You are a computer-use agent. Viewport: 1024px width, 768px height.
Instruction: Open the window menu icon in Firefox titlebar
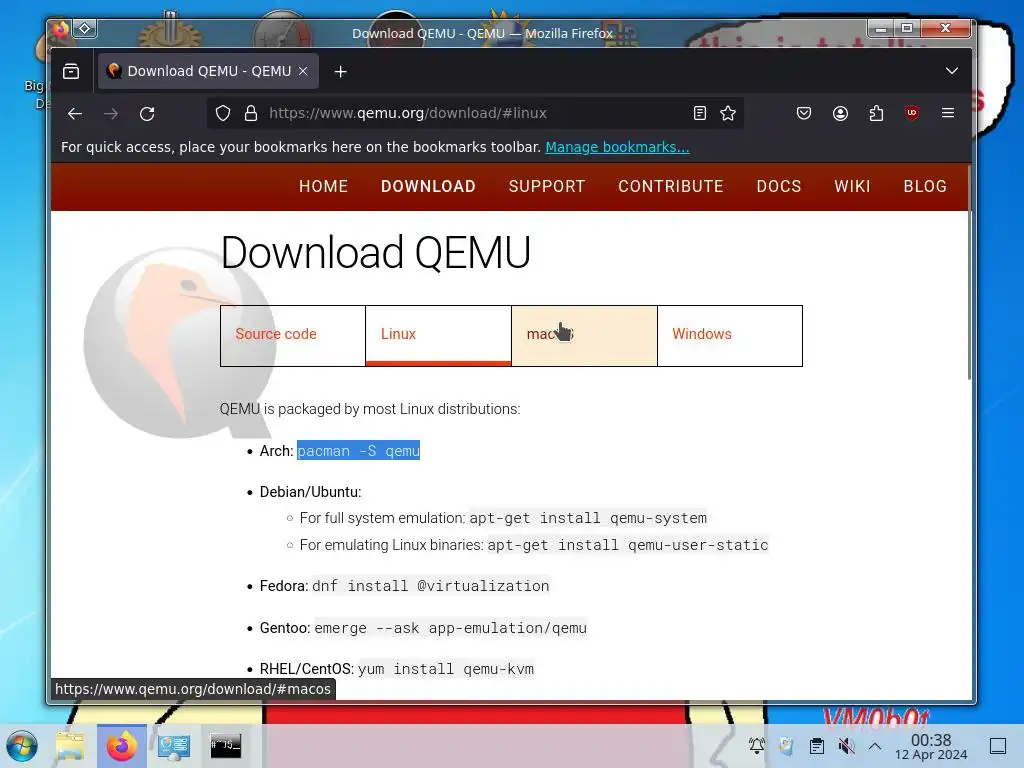[x=61, y=29]
